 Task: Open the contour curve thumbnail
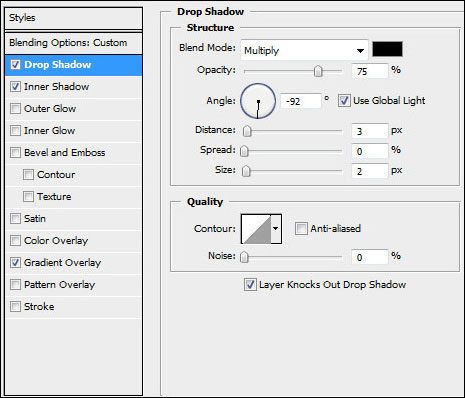tap(256, 229)
